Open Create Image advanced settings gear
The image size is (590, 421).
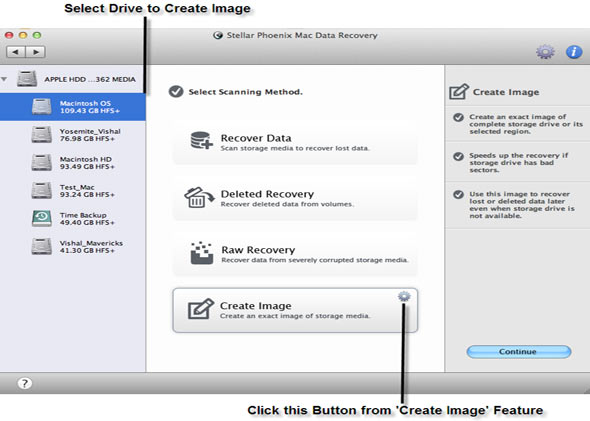pos(404,296)
